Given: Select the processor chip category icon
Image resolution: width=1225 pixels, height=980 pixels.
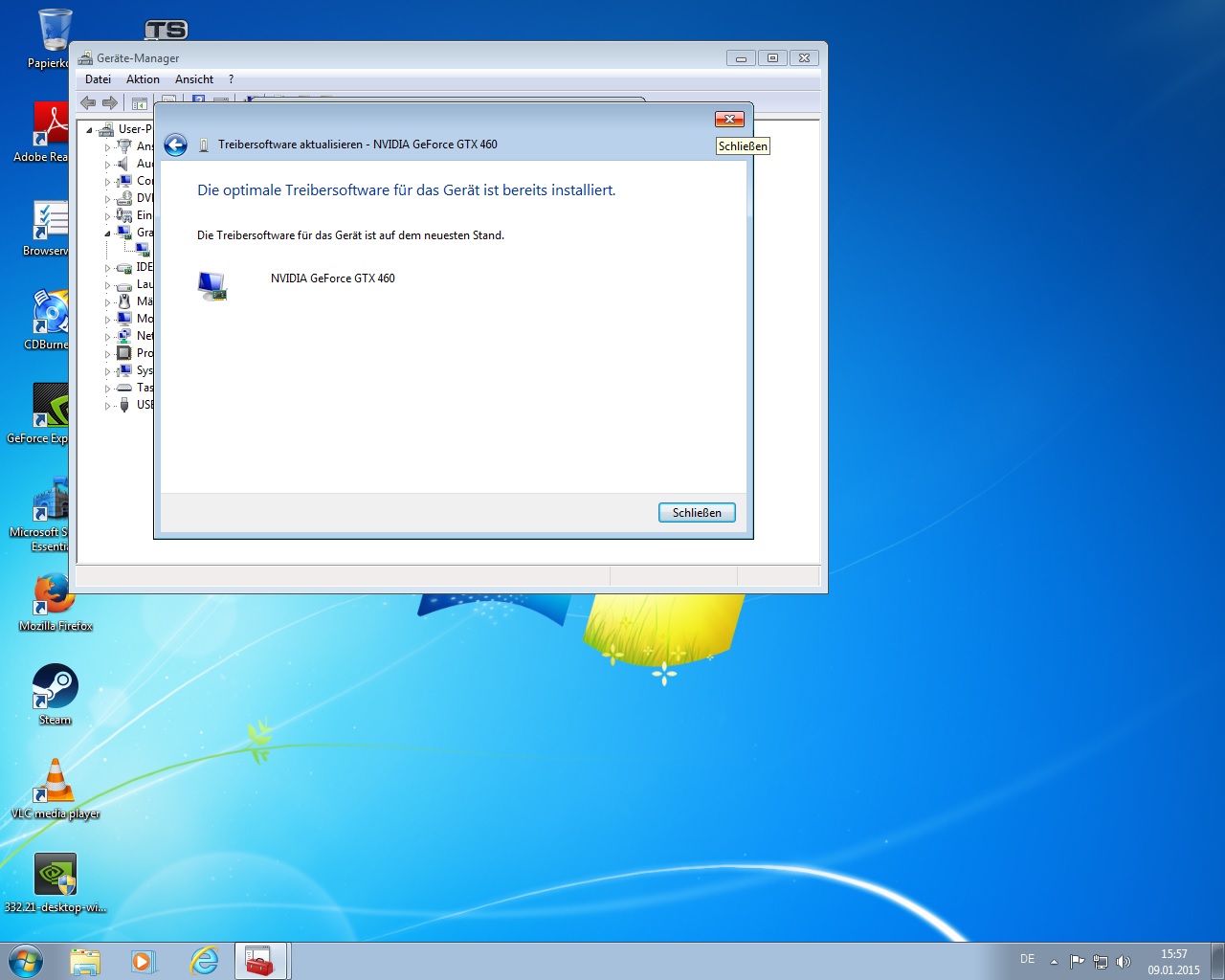Looking at the screenshot, I should 123,353.
